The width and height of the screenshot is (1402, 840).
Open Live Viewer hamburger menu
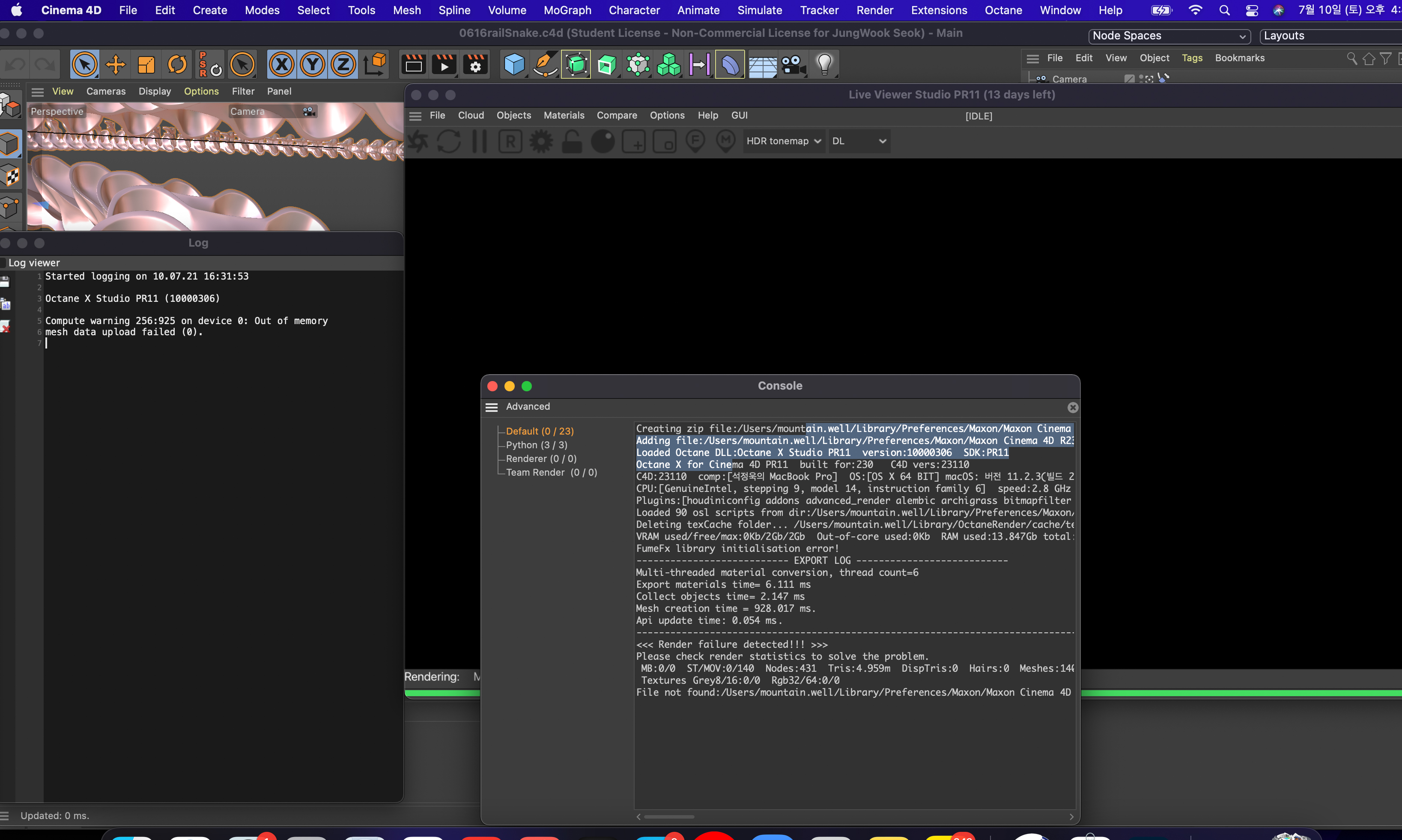415,116
